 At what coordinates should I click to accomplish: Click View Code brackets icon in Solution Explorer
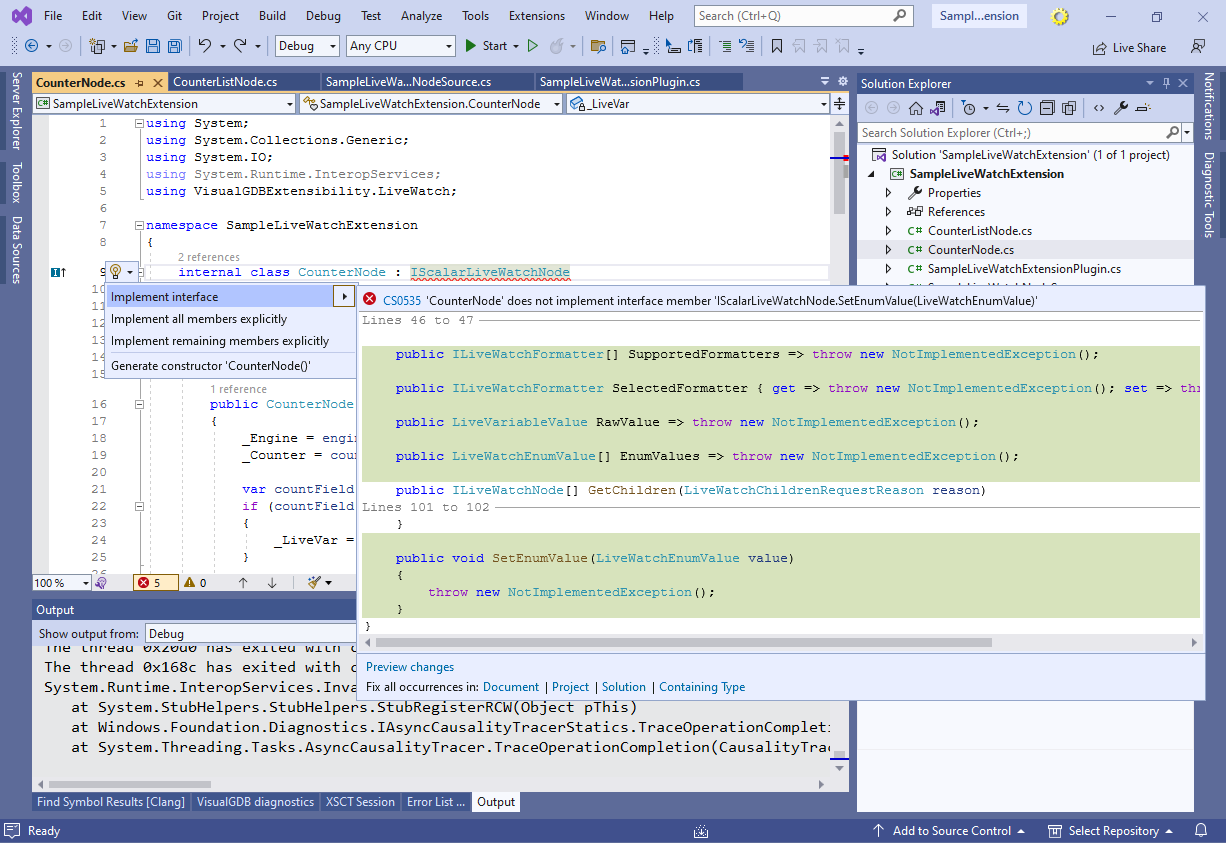[x=1099, y=108]
